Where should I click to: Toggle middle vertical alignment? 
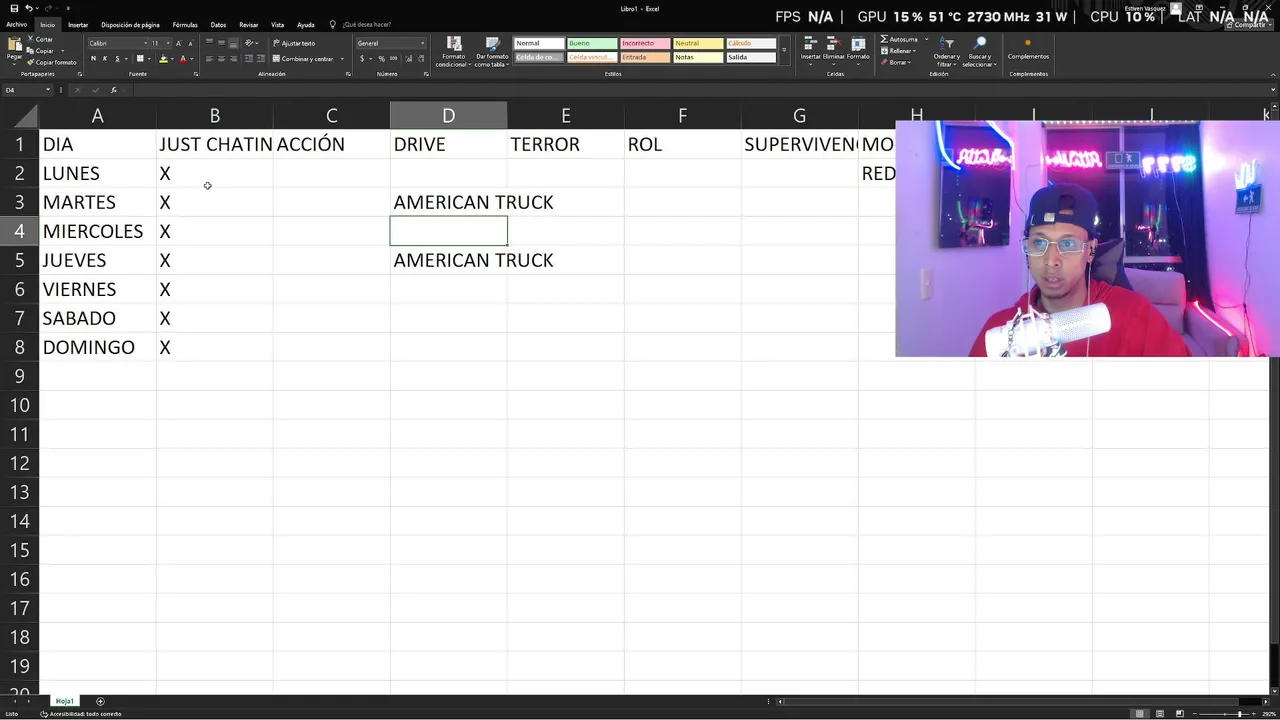click(221, 43)
